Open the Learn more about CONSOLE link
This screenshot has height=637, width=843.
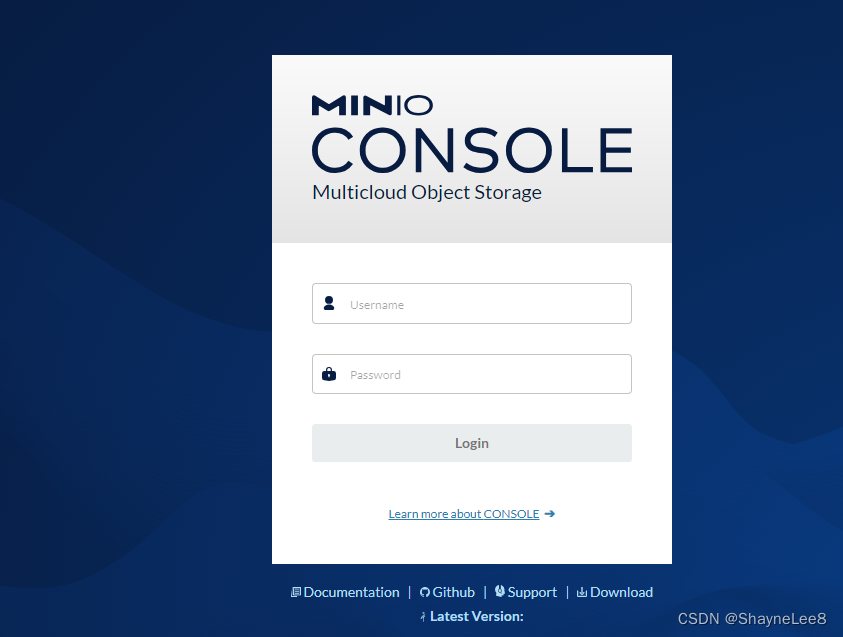click(x=463, y=514)
